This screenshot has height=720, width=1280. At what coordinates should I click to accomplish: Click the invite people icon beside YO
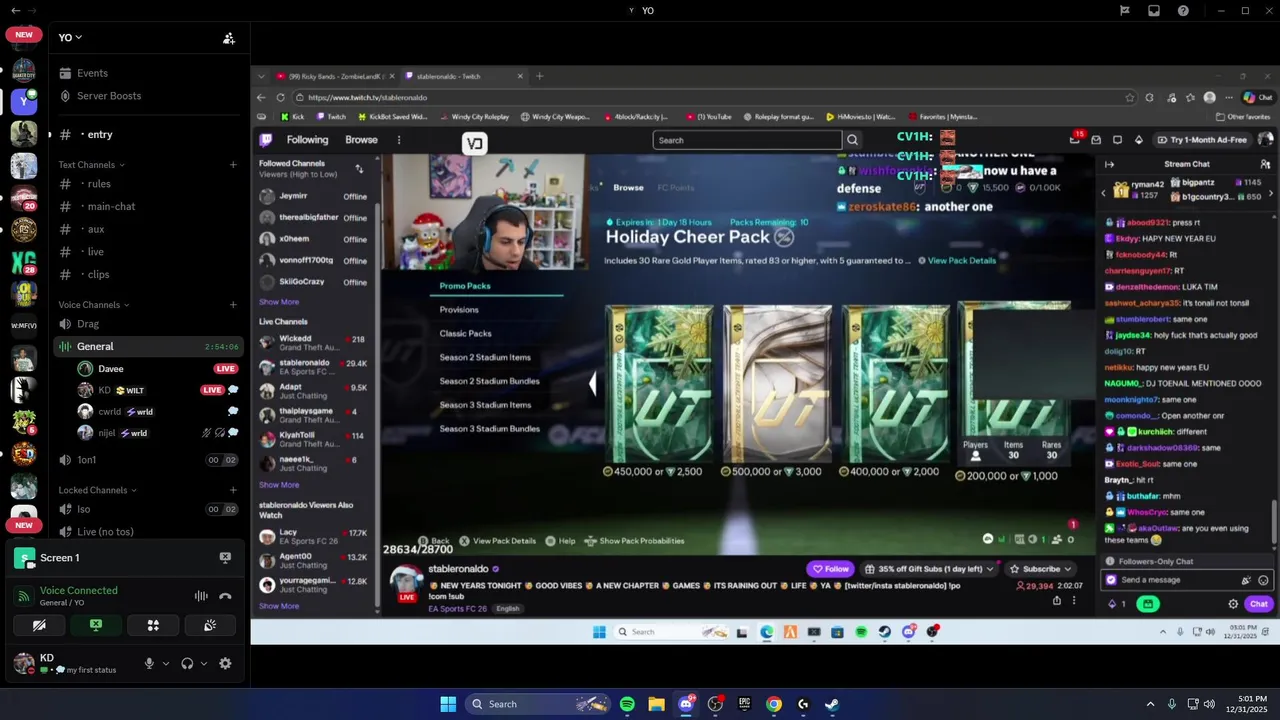click(x=229, y=38)
